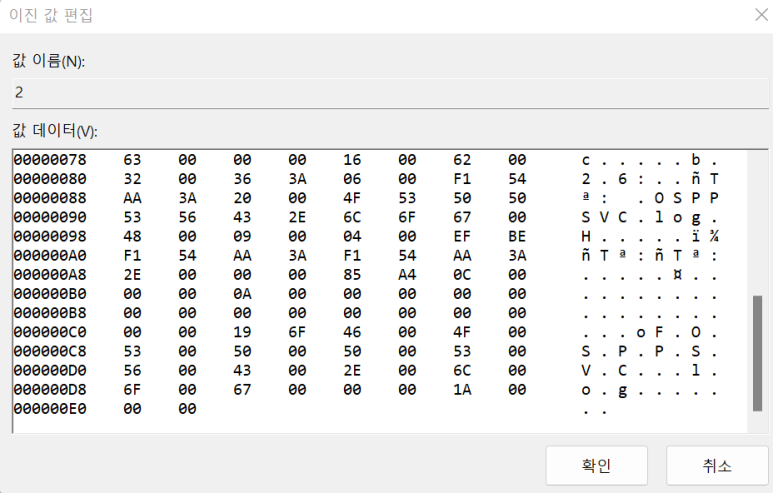773x493 pixels.
Task: Select byte 63 in row 00000078
Action: [x=132, y=160]
